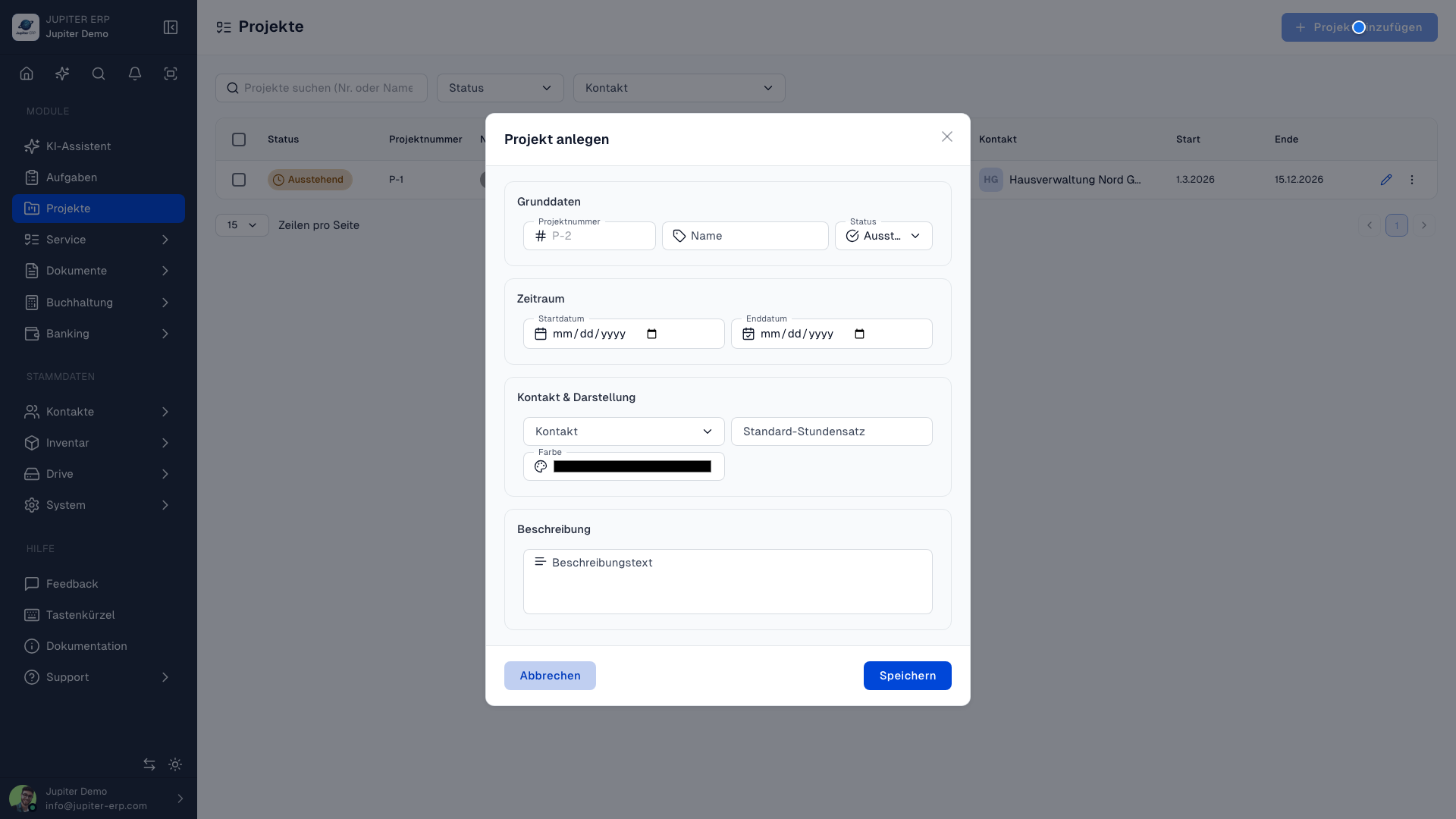Click the sparkle AI icon in top toolbar
Image resolution: width=1456 pixels, height=819 pixels.
[x=62, y=74]
